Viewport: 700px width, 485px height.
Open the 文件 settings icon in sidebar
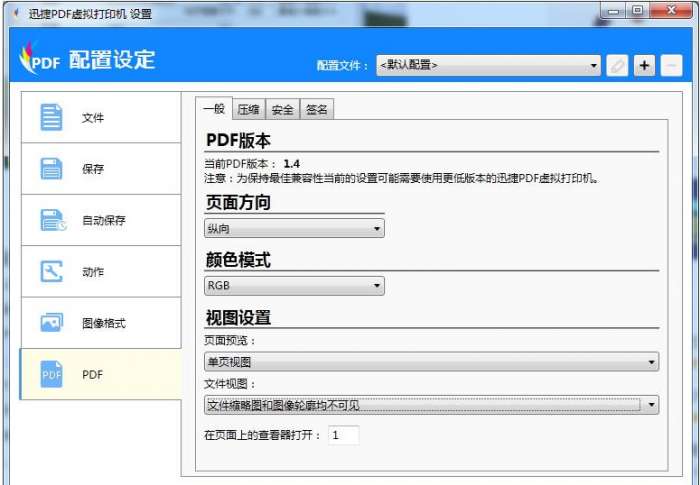pos(51,117)
